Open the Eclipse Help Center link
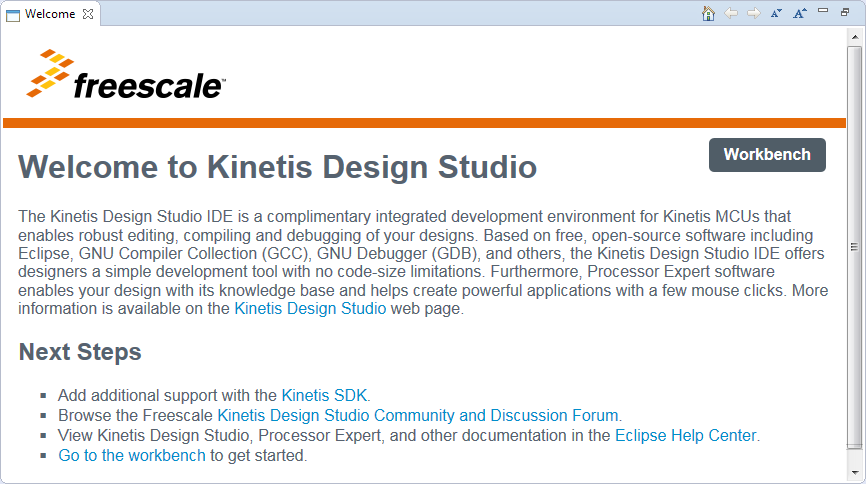Viewport: 866px width, 484px height. (x=685, y=435)
